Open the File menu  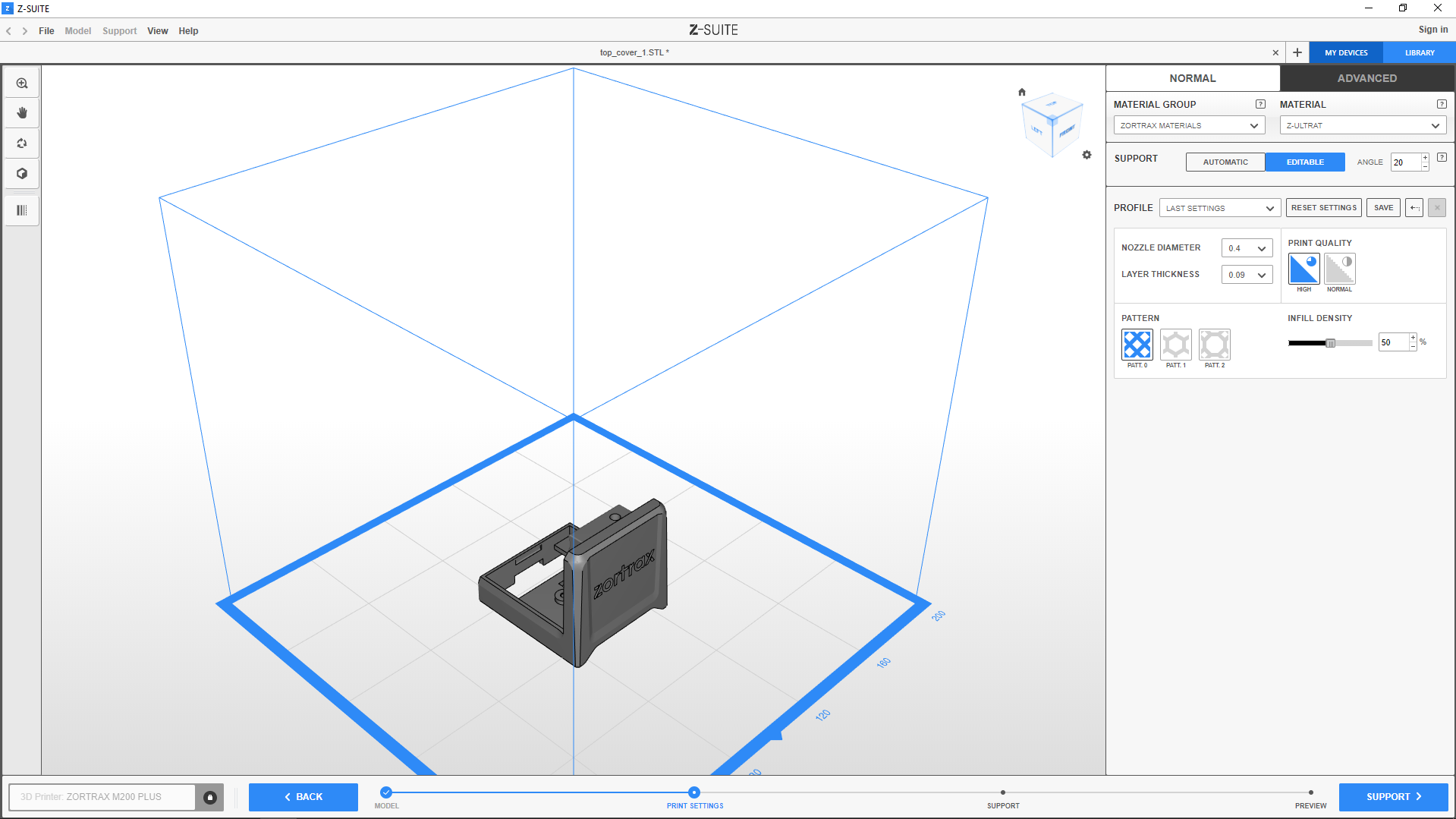(46, 31)
